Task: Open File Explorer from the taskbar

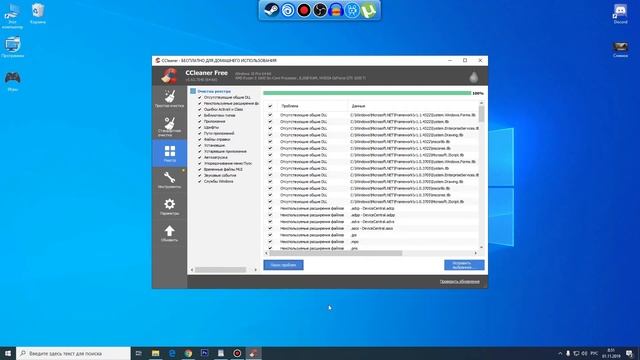Action: pyautogui.click(x=156, y=353)
